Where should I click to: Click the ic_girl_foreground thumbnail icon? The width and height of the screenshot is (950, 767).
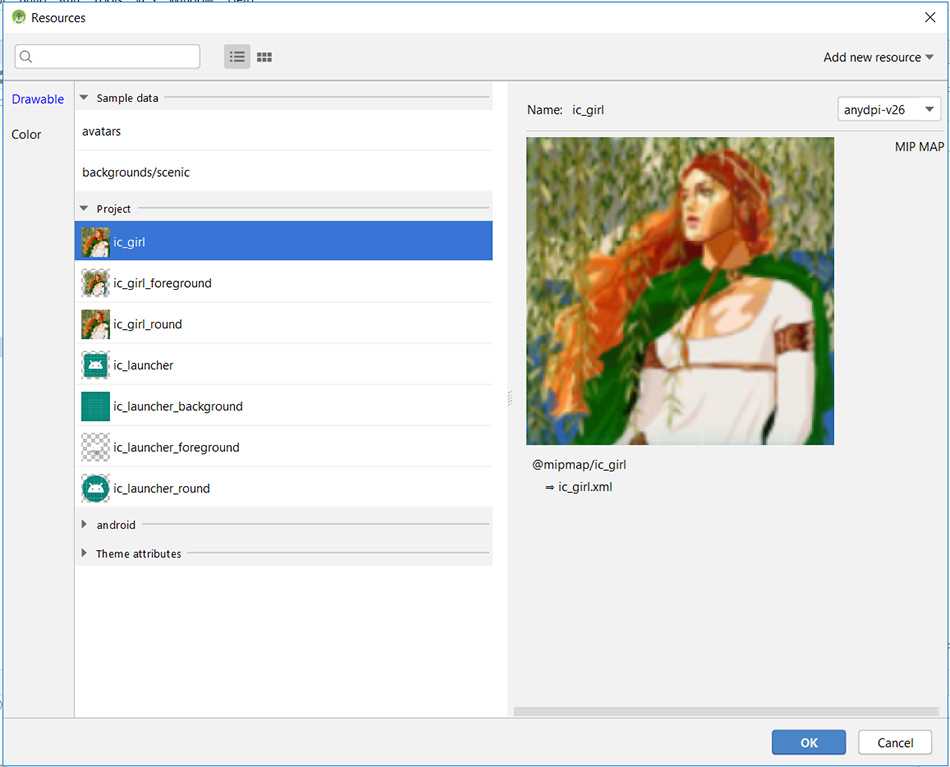(x=95, y=283)
